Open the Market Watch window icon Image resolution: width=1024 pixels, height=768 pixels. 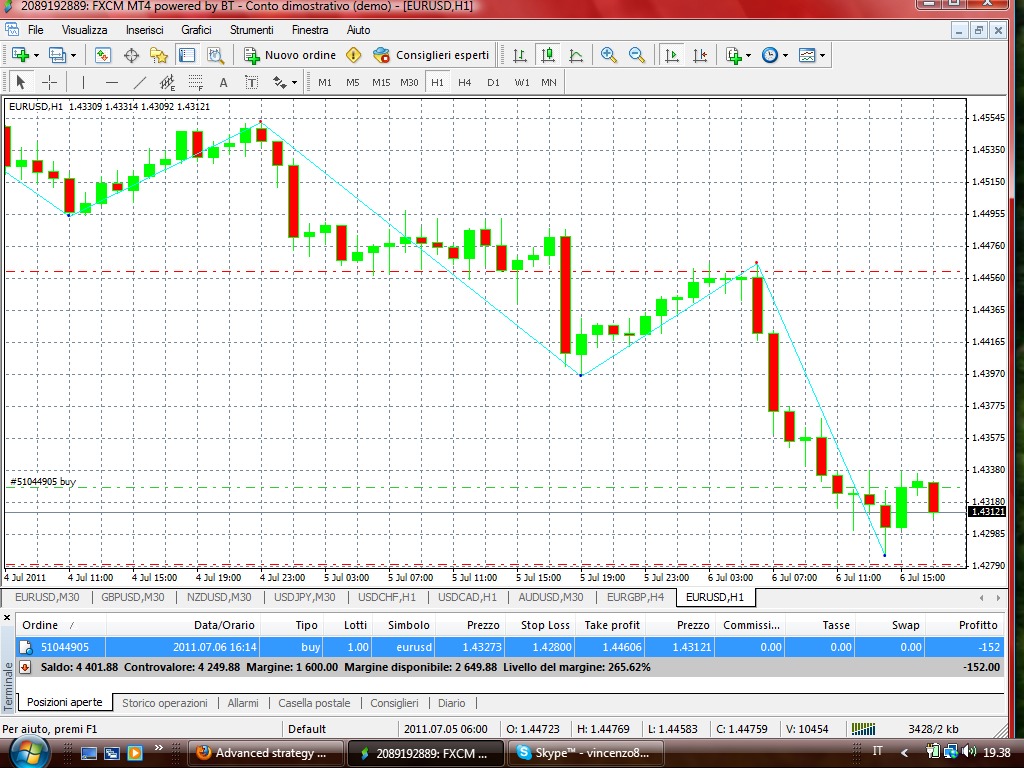pyautogui.click(x=102, y=55)
